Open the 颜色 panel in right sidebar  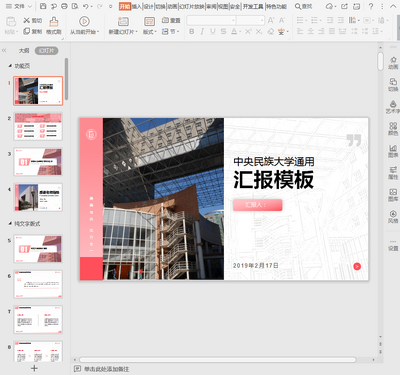point(393,129)
